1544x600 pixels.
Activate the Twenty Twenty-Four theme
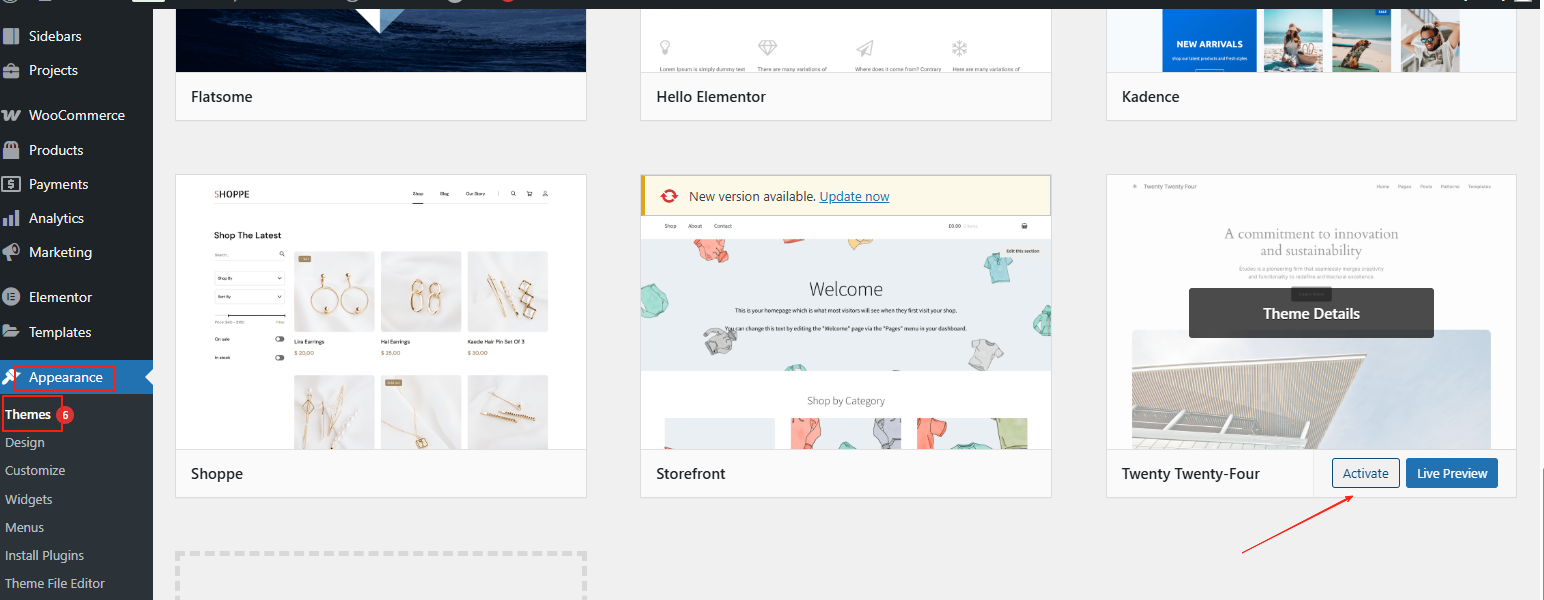1366,473
